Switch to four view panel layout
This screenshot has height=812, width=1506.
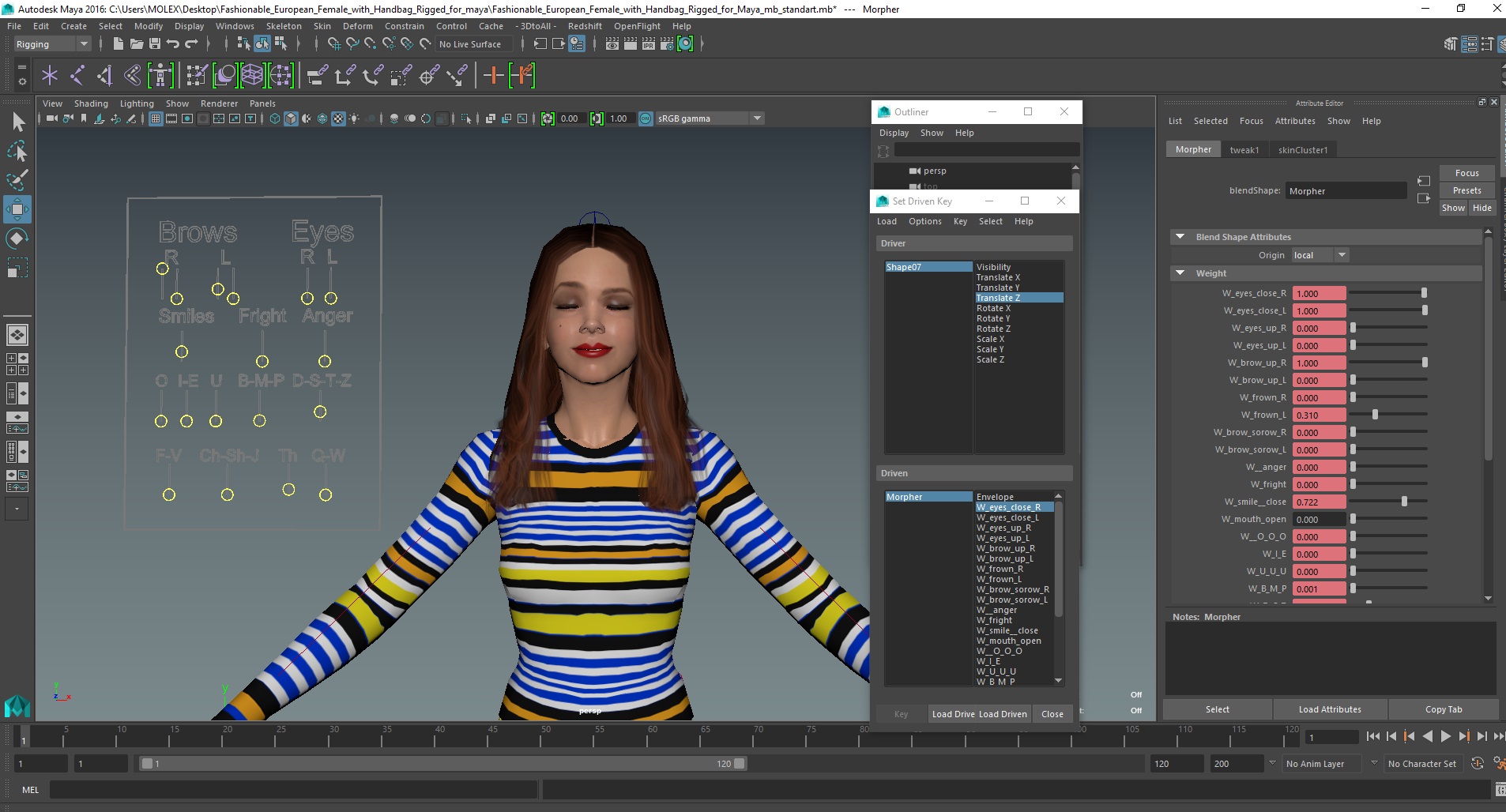pos(17,364)
